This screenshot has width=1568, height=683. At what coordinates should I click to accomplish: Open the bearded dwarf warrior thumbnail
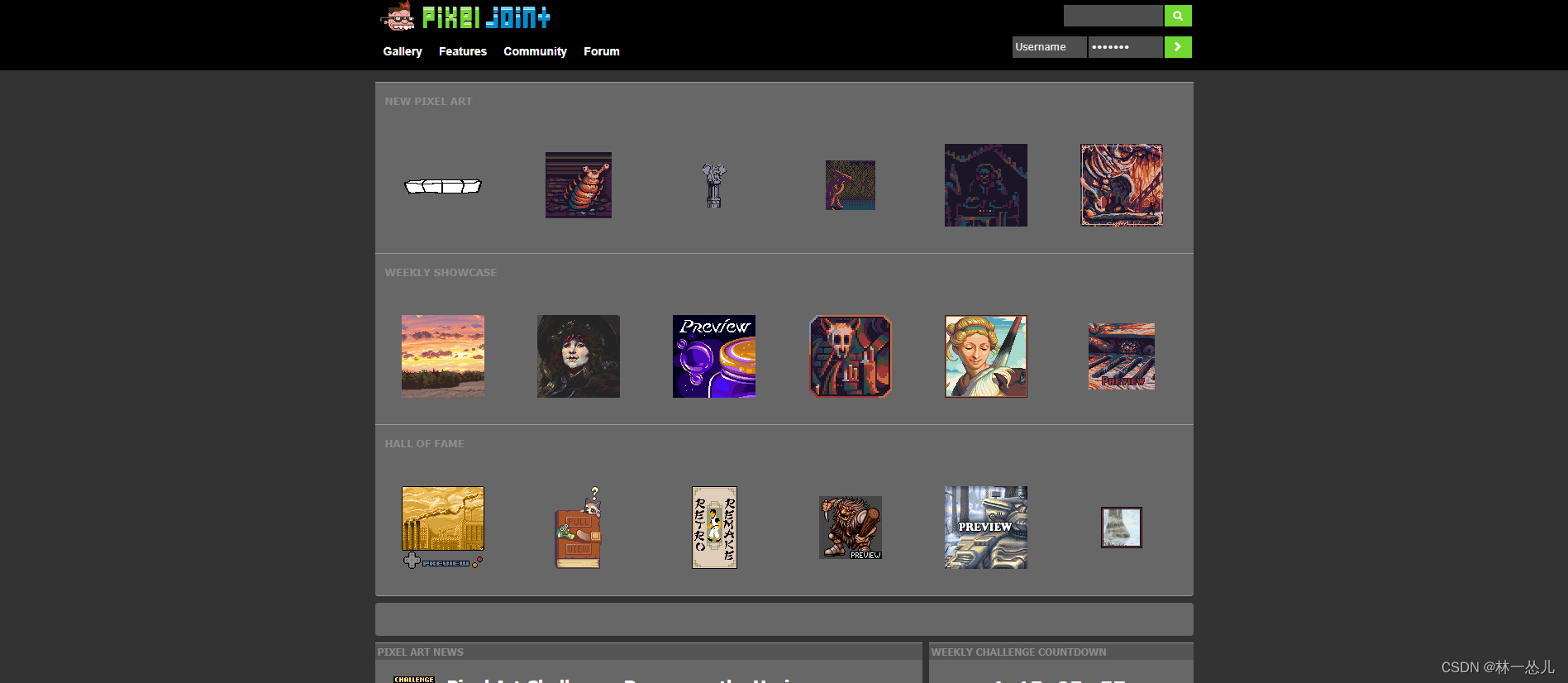click(x=851, y=528)
